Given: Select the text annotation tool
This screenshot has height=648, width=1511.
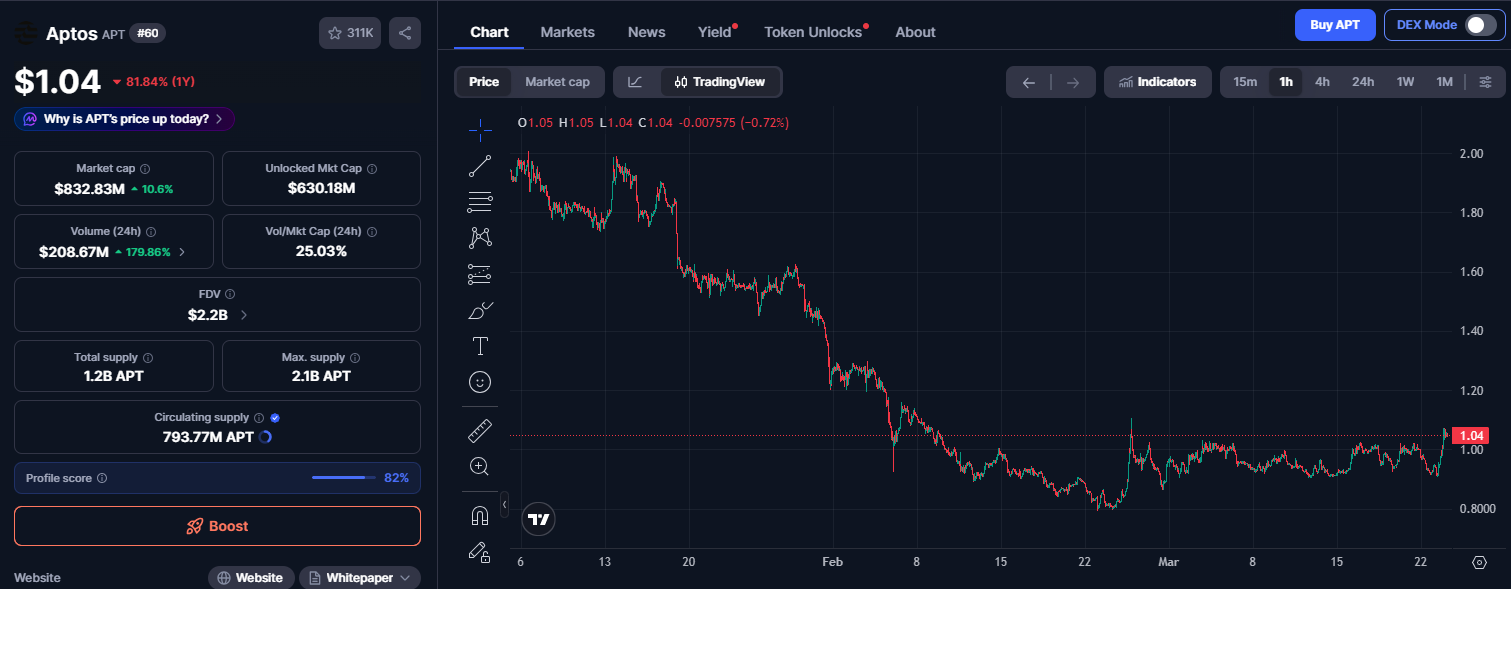Looking at the screenshot, I should point(480,346).
